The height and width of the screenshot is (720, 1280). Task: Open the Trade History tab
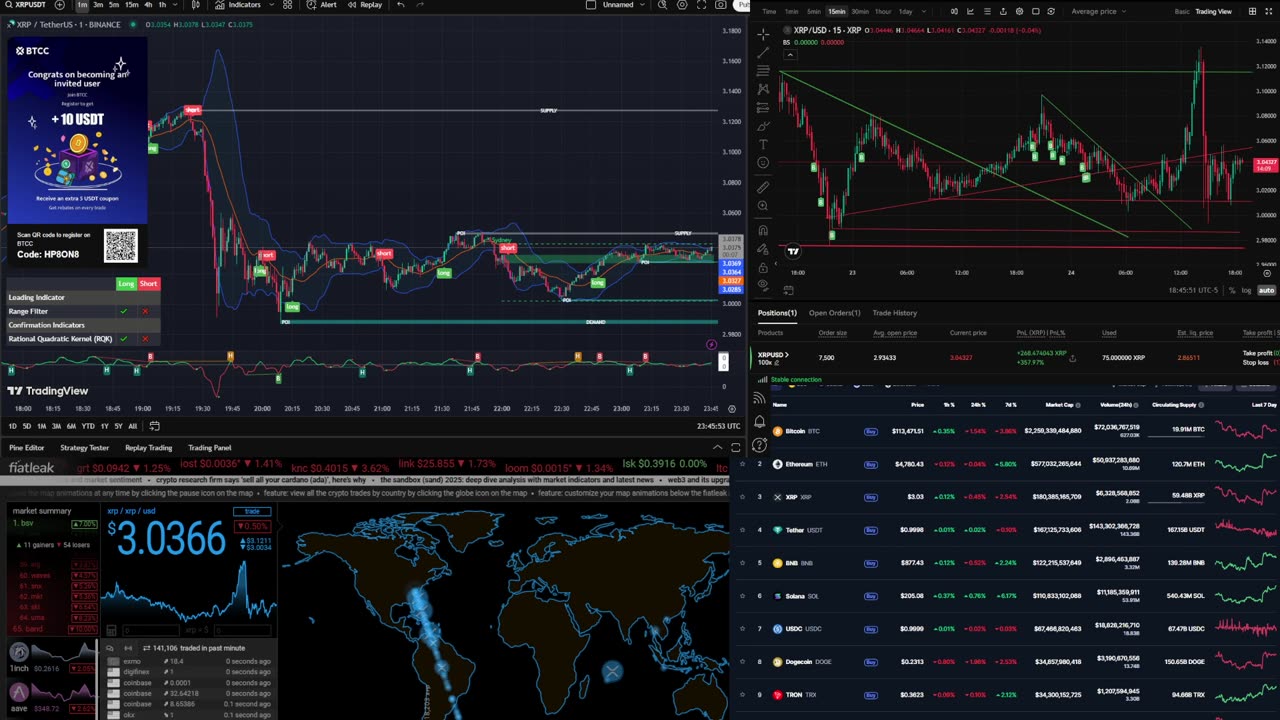click(x=894, y=313)
